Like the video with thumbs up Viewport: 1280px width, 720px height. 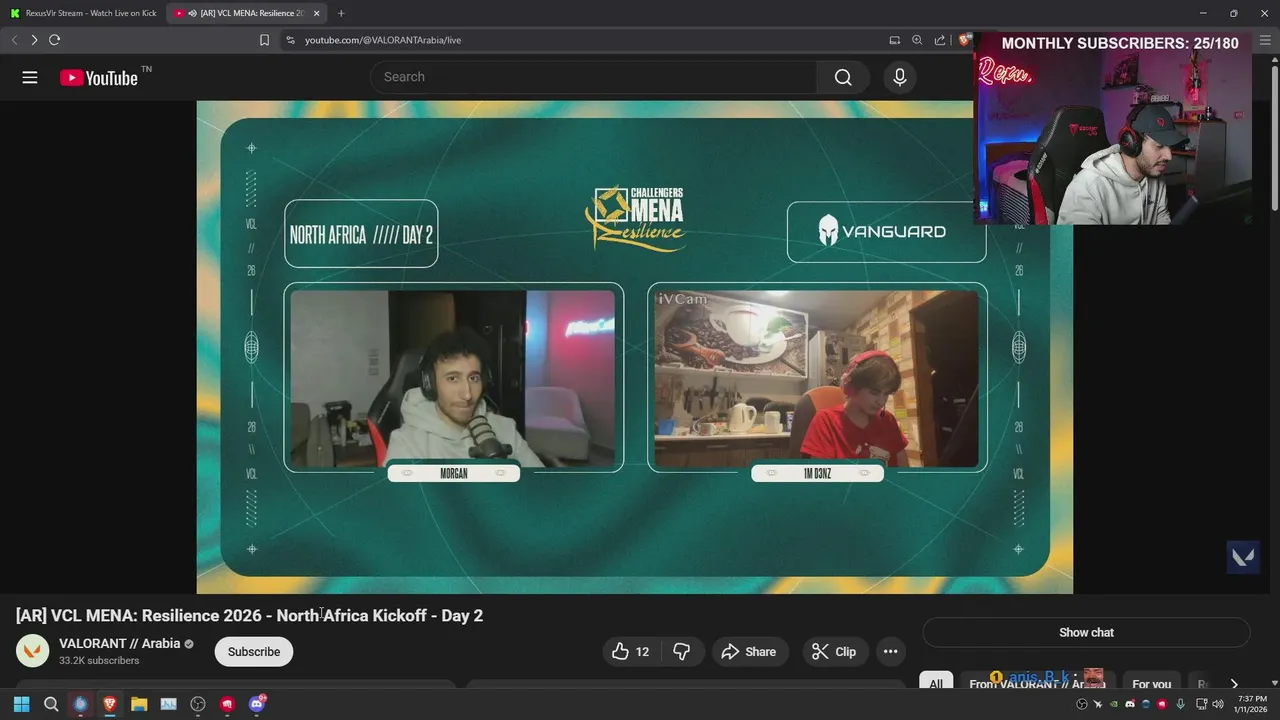click(x=631, y=652)
